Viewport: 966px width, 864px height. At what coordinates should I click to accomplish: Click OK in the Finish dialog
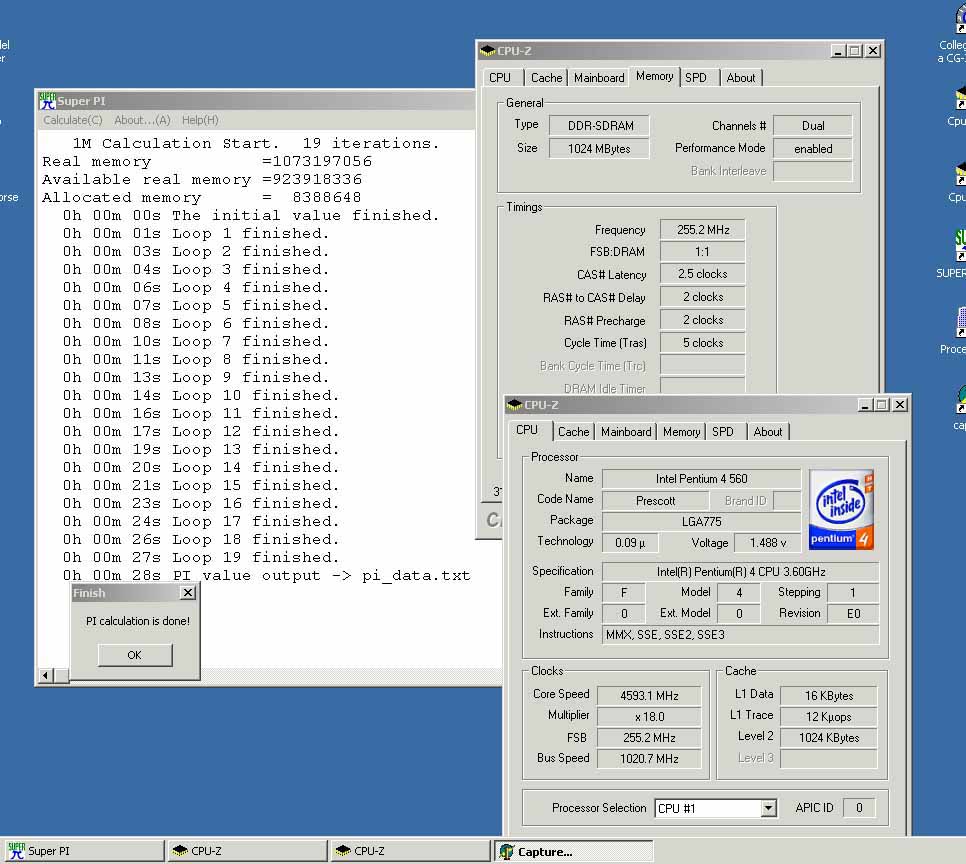[135, 655]
